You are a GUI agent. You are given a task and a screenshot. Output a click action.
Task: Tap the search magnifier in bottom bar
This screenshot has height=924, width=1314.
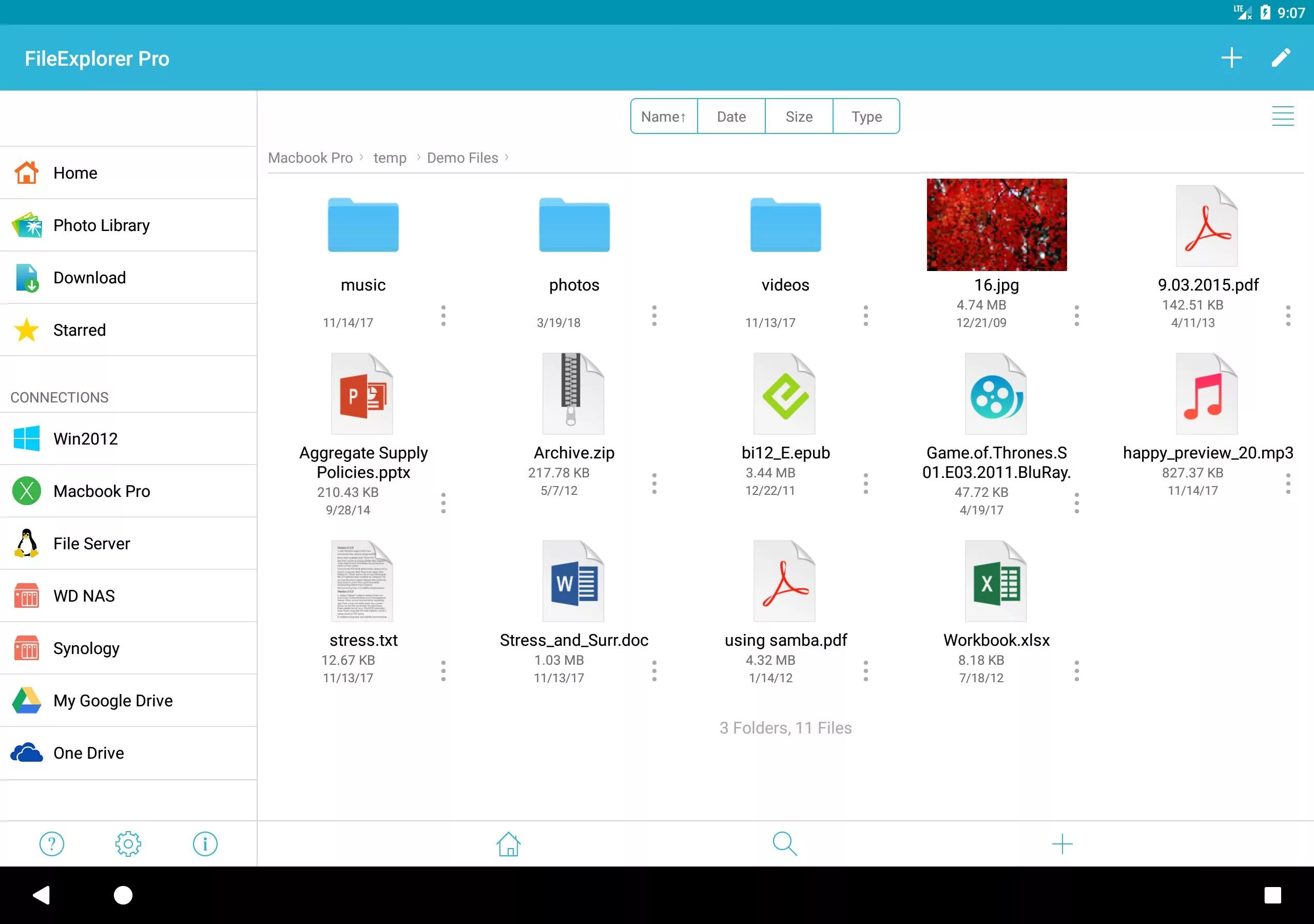point(784,844)
